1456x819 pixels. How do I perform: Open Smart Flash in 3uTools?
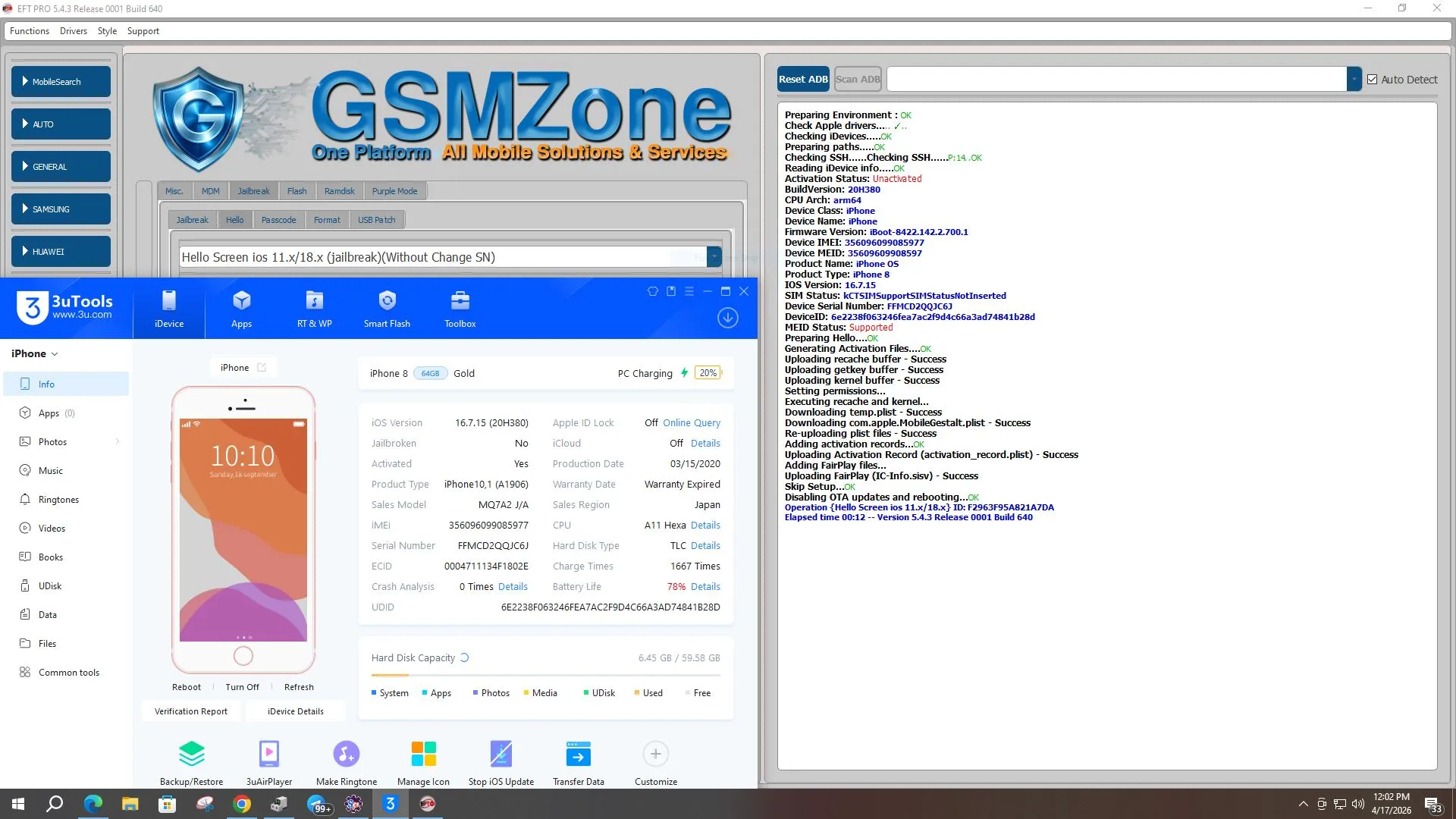pyautogui.click(x=387, y=309)
